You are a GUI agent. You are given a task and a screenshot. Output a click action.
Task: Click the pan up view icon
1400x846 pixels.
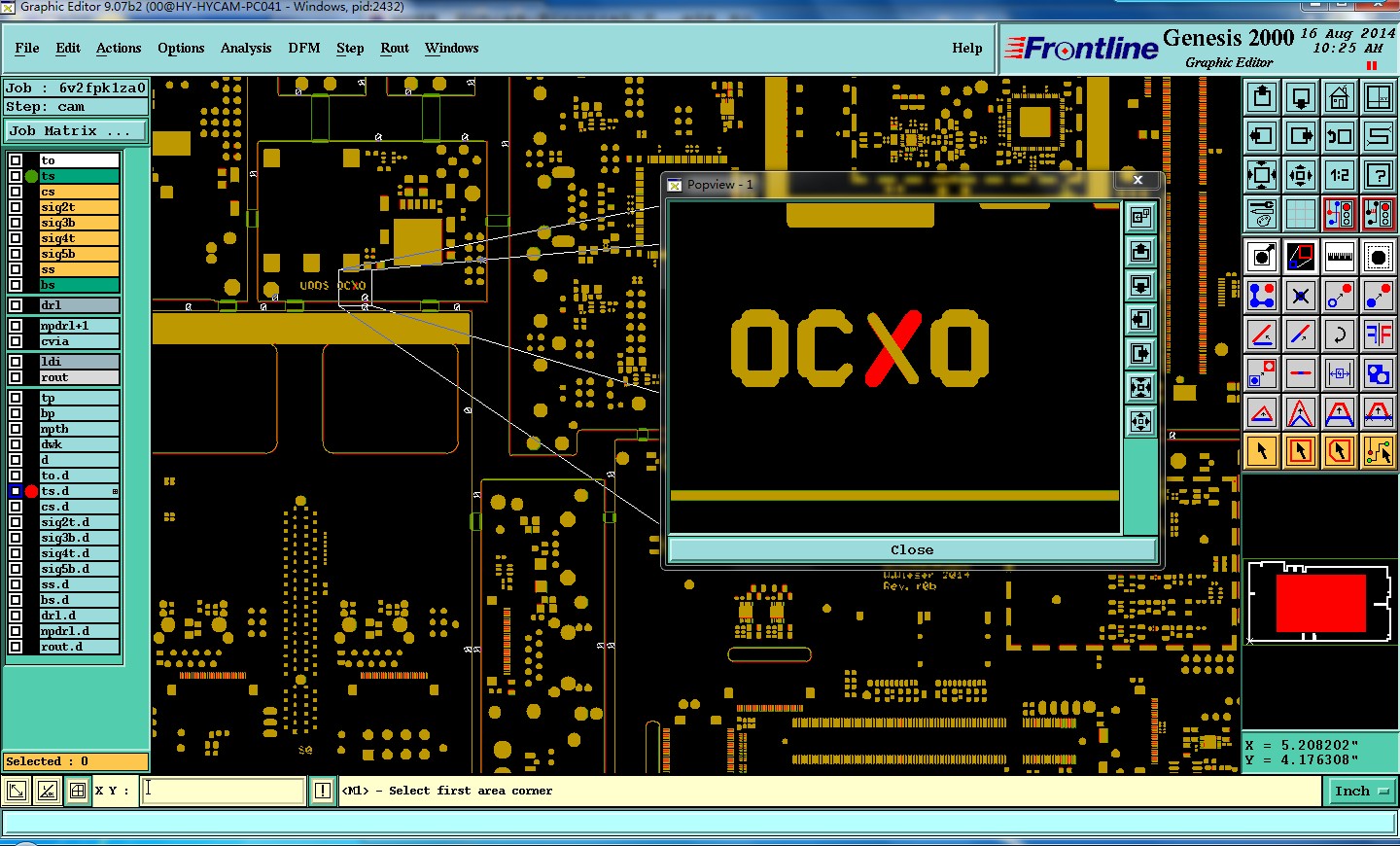1262,96
